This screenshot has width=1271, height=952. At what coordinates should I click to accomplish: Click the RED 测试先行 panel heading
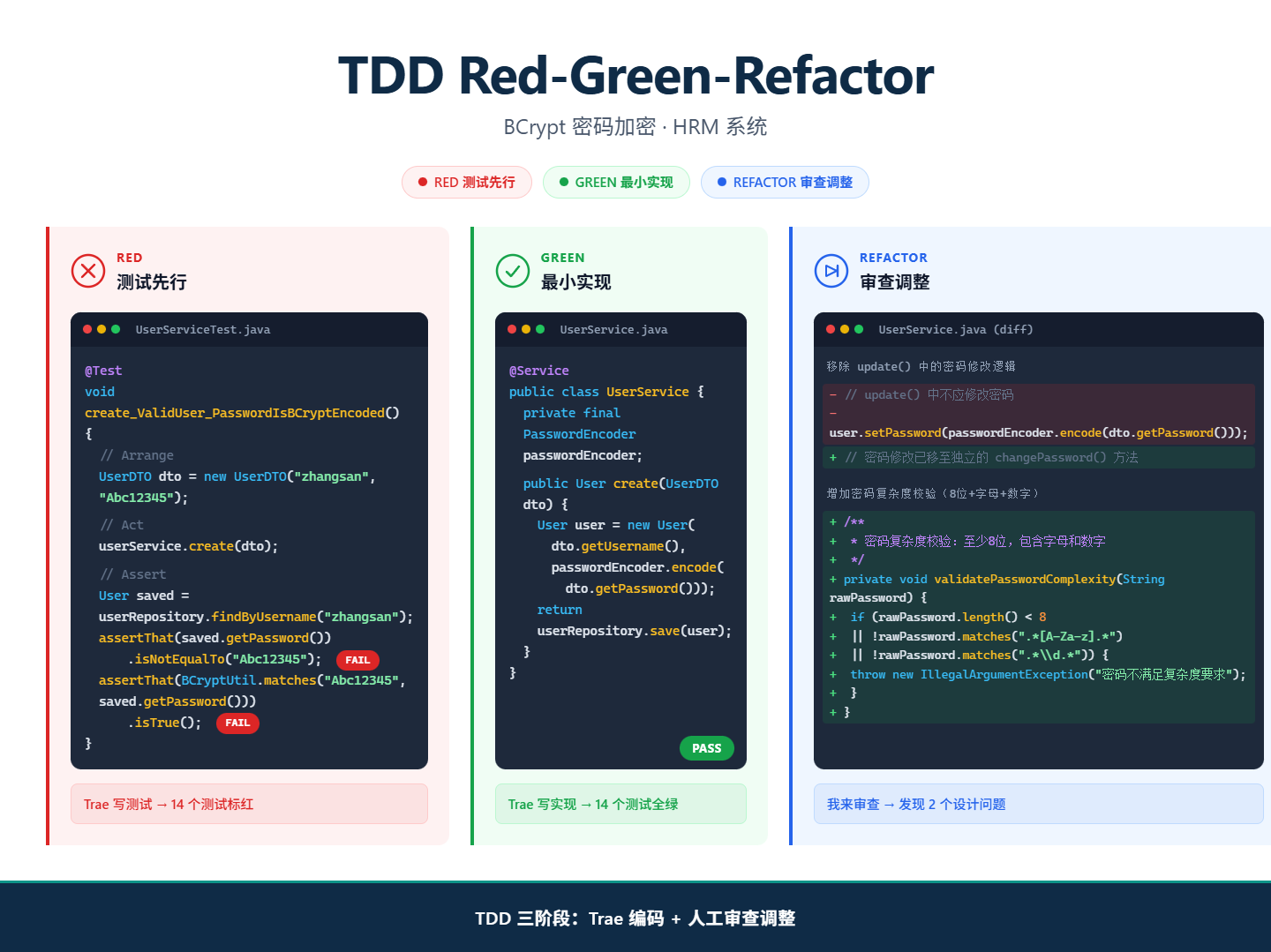coord(152,272)
